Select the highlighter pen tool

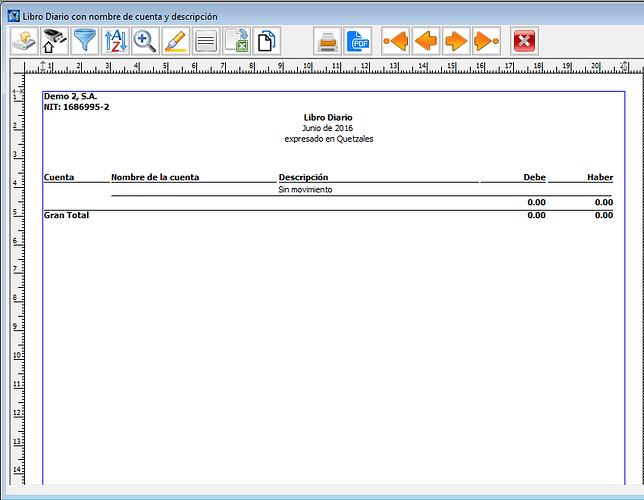click(x=176, y=41)
